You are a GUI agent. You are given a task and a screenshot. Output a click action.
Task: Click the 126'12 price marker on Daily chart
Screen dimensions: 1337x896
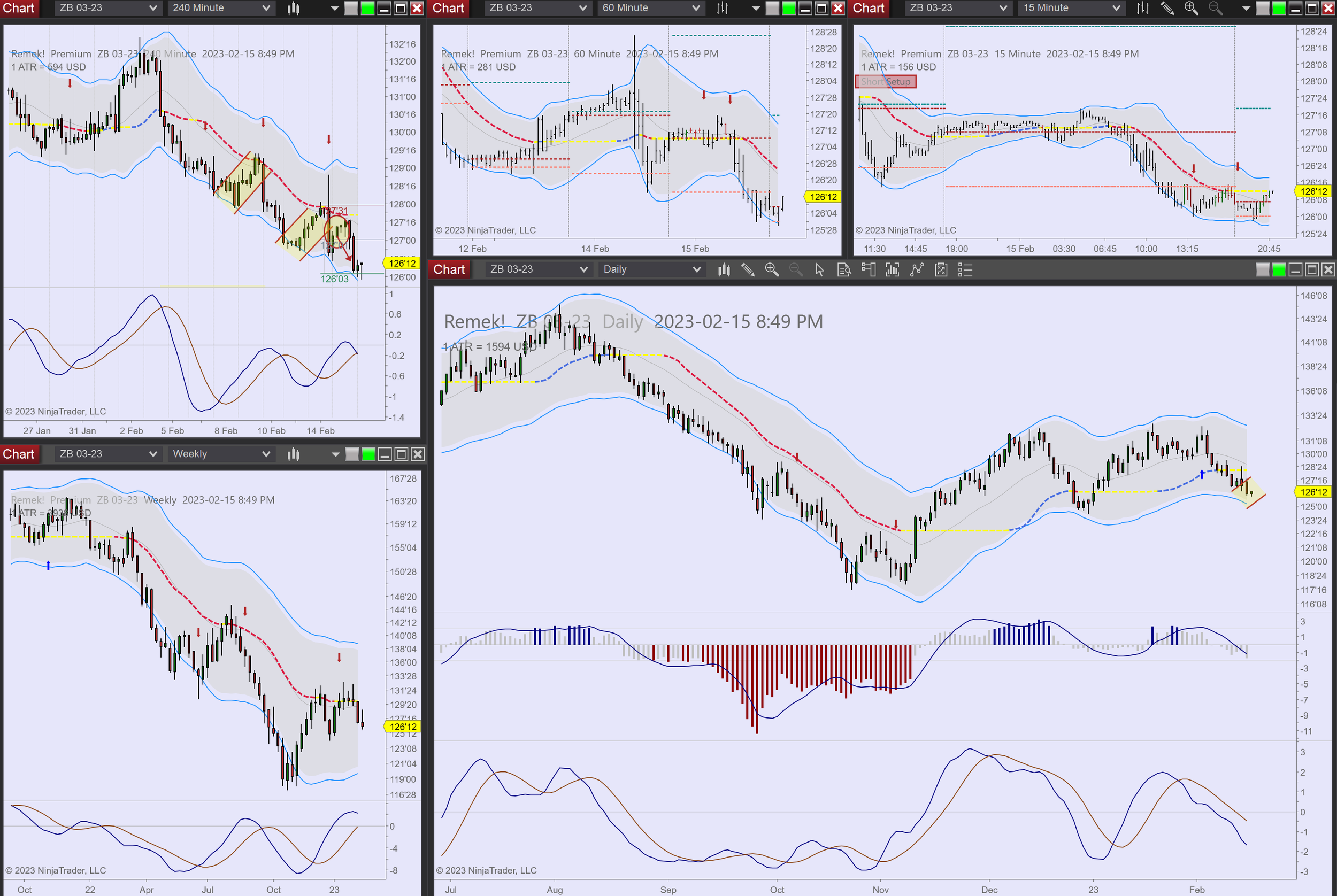pos(1313,492)
